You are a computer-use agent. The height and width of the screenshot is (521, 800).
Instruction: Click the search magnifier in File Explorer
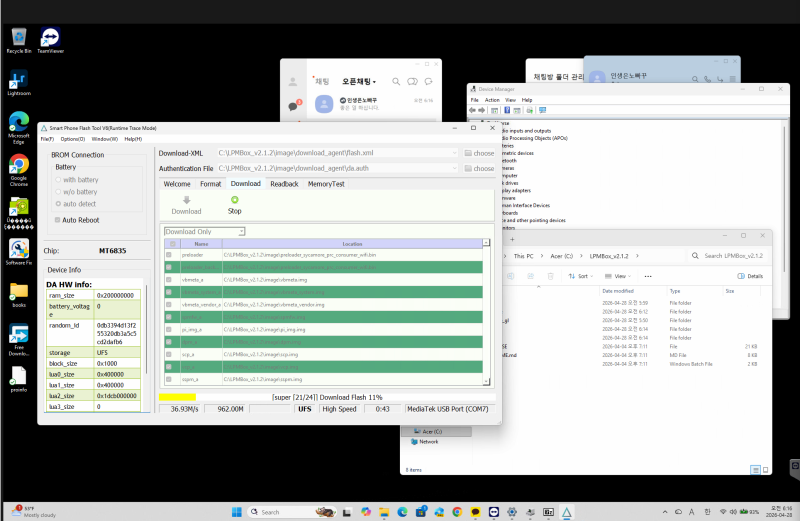point(695,256)
